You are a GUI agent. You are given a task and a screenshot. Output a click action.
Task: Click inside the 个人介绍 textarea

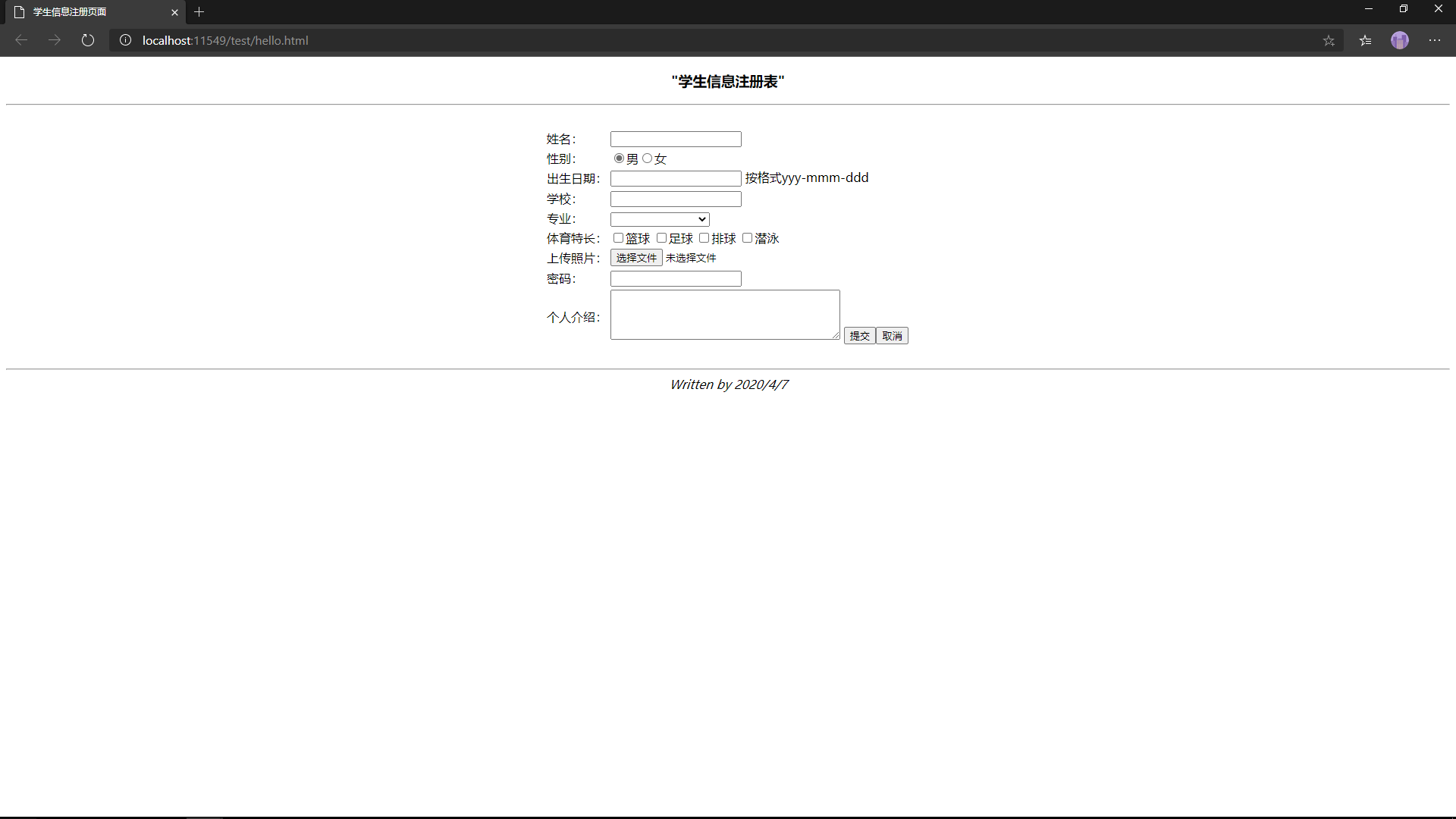click(x=725, y=315)
